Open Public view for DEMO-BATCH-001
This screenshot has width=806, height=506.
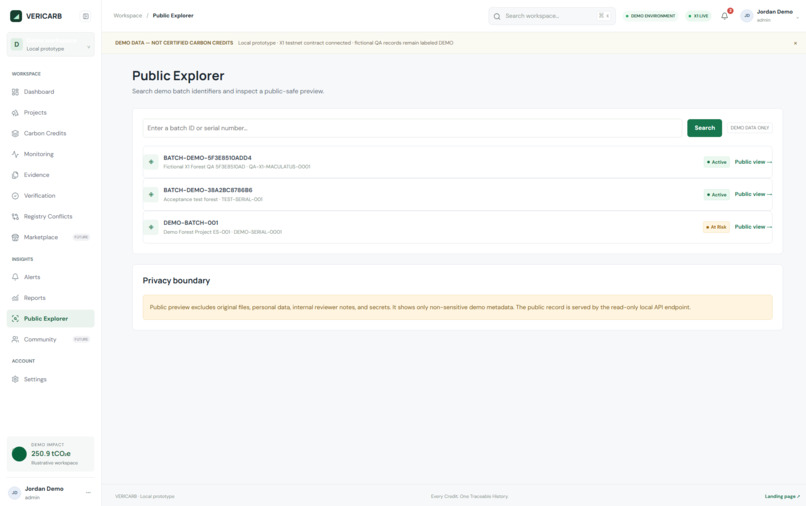tap(753, 227)
